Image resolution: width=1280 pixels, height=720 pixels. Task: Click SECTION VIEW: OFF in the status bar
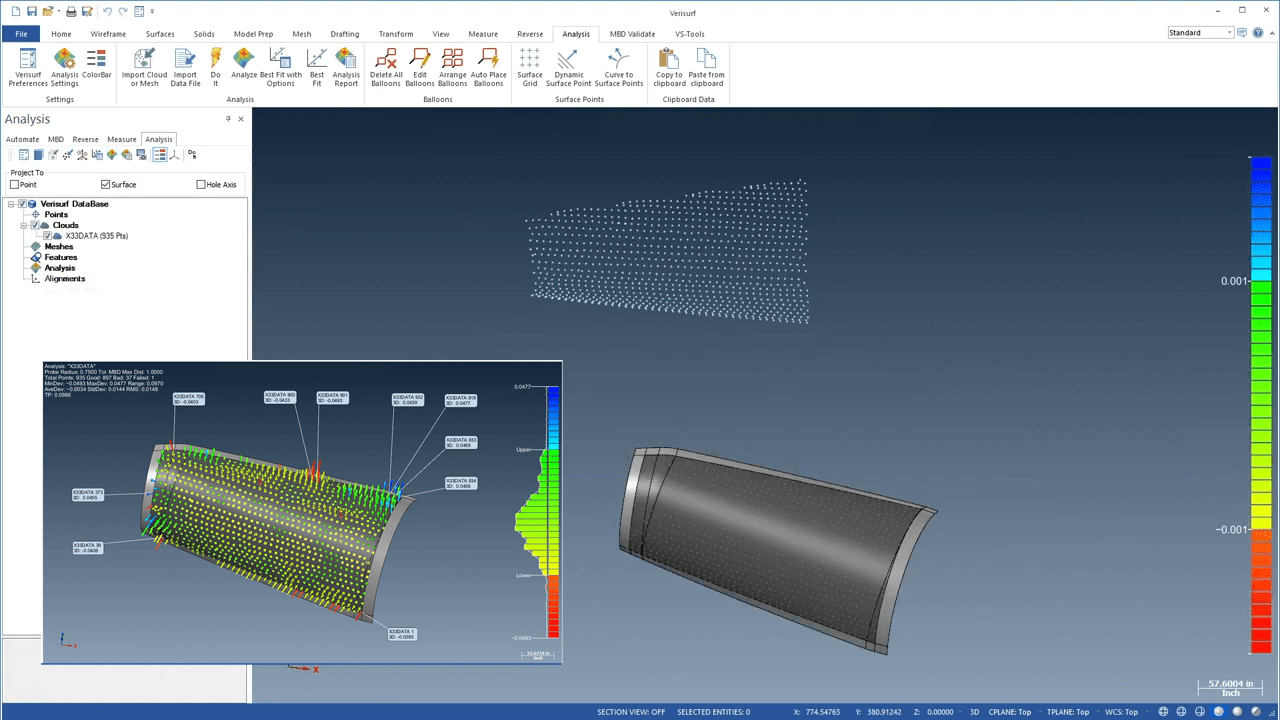630,711
